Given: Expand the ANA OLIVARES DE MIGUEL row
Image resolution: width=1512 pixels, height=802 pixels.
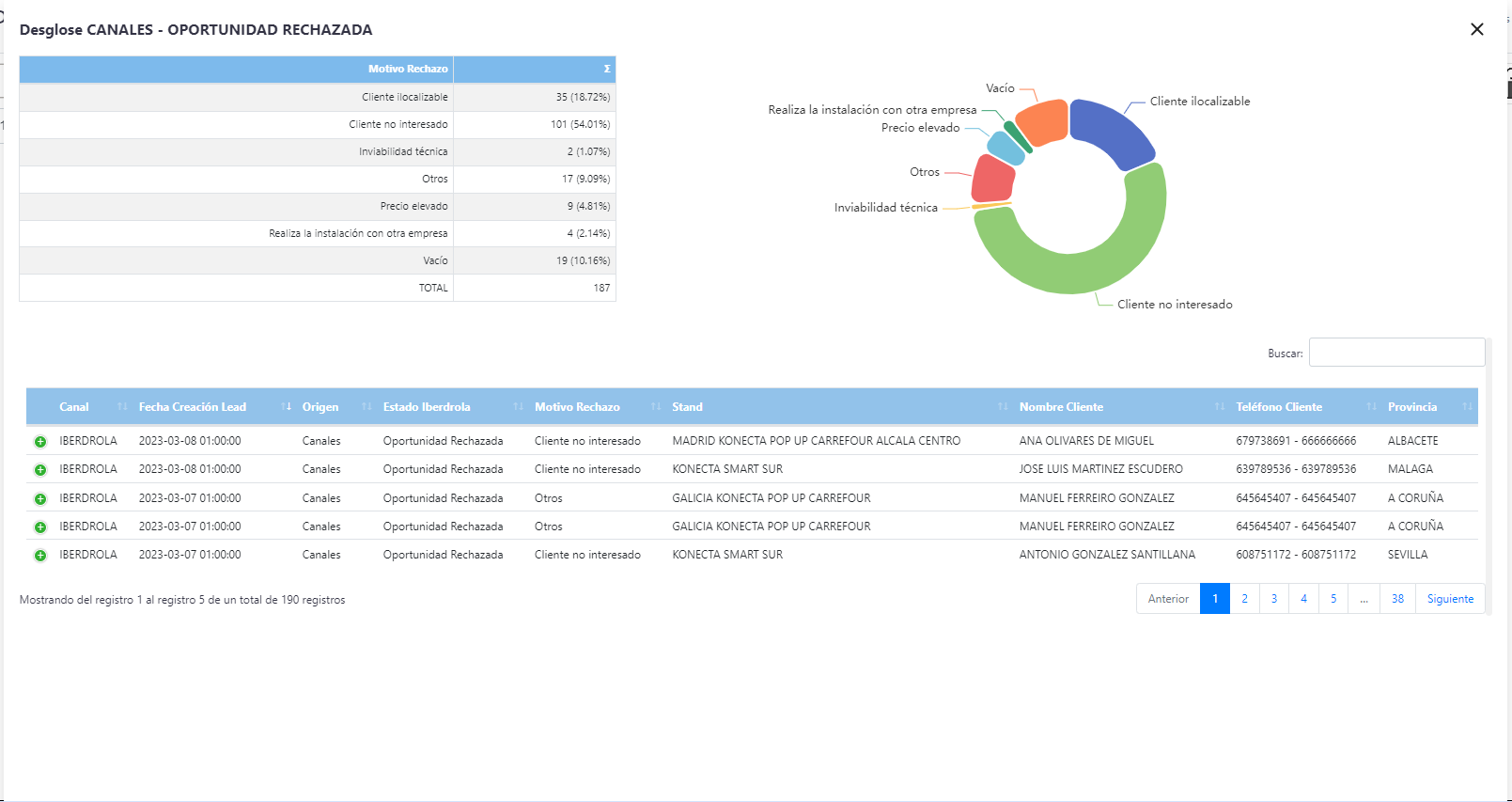Looking at the screenshot, I should 40,442.
